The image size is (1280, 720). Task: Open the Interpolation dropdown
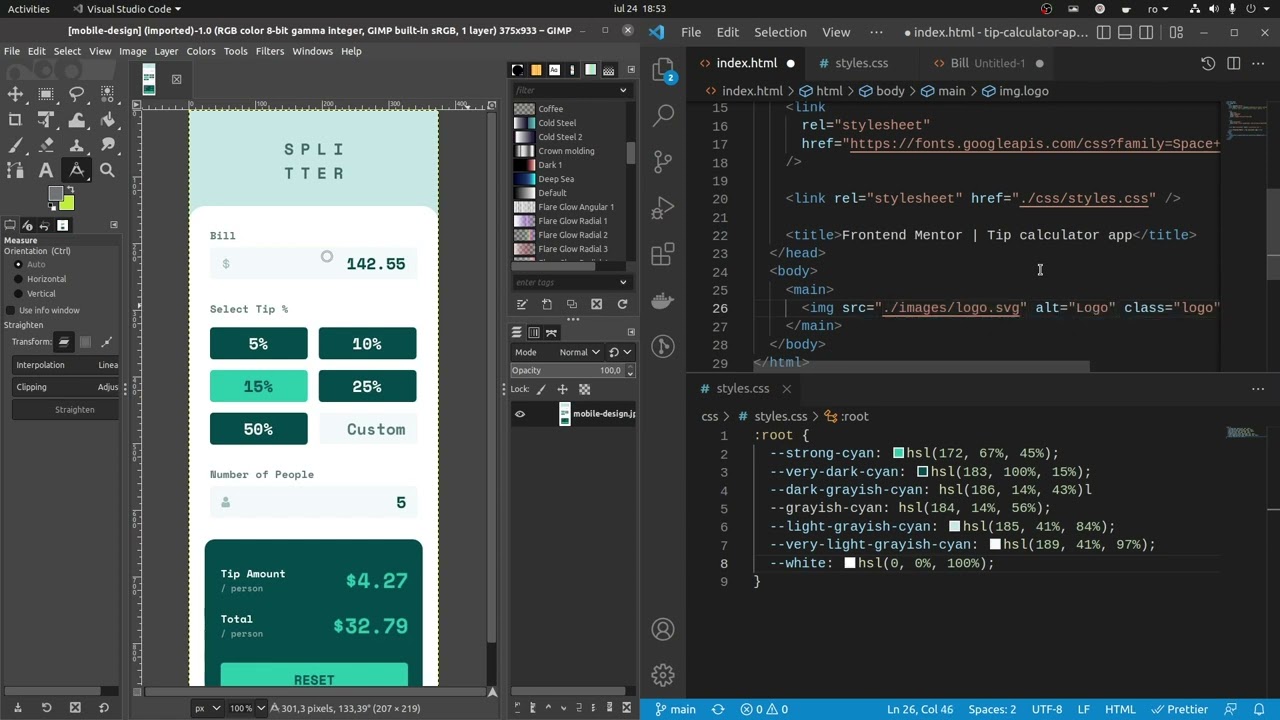(x=65, y=365)
